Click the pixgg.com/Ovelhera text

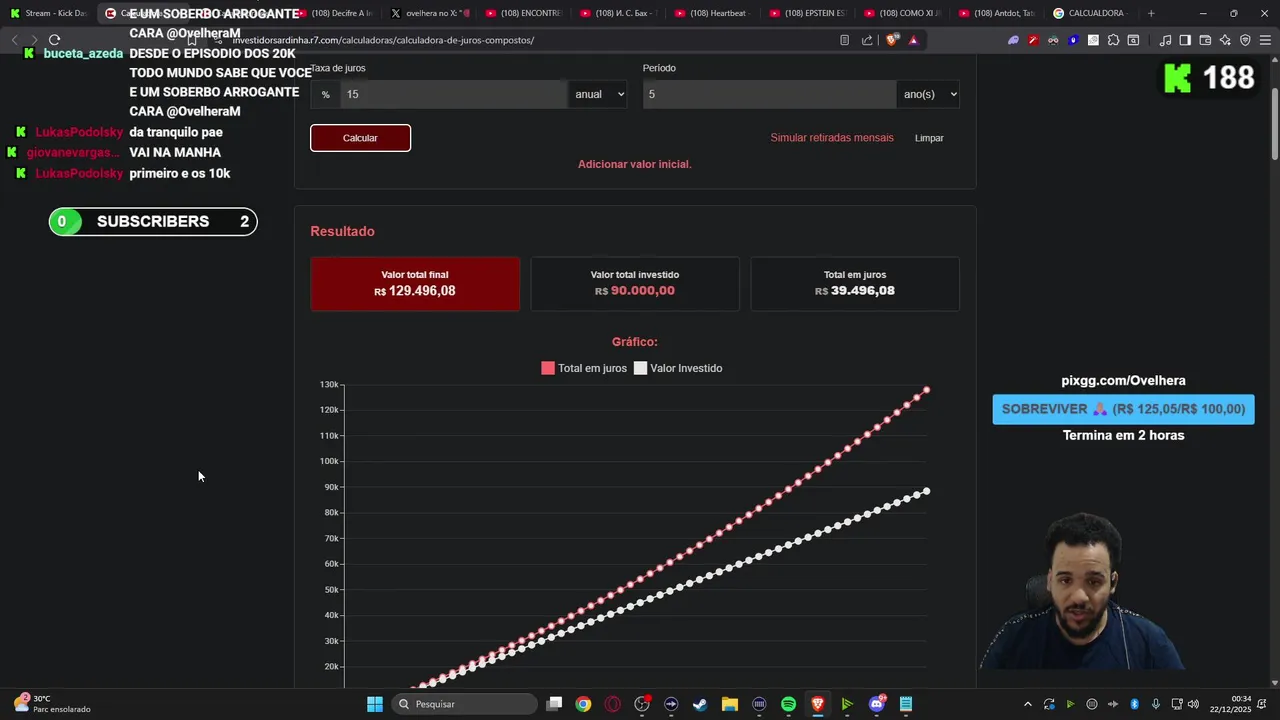[x=1123, y=380]
